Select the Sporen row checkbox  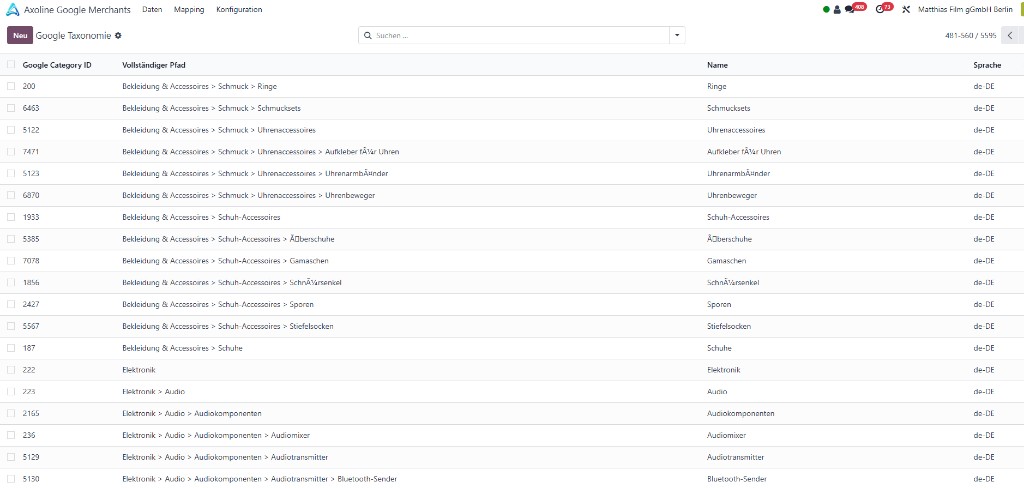(x=11, y=304)
